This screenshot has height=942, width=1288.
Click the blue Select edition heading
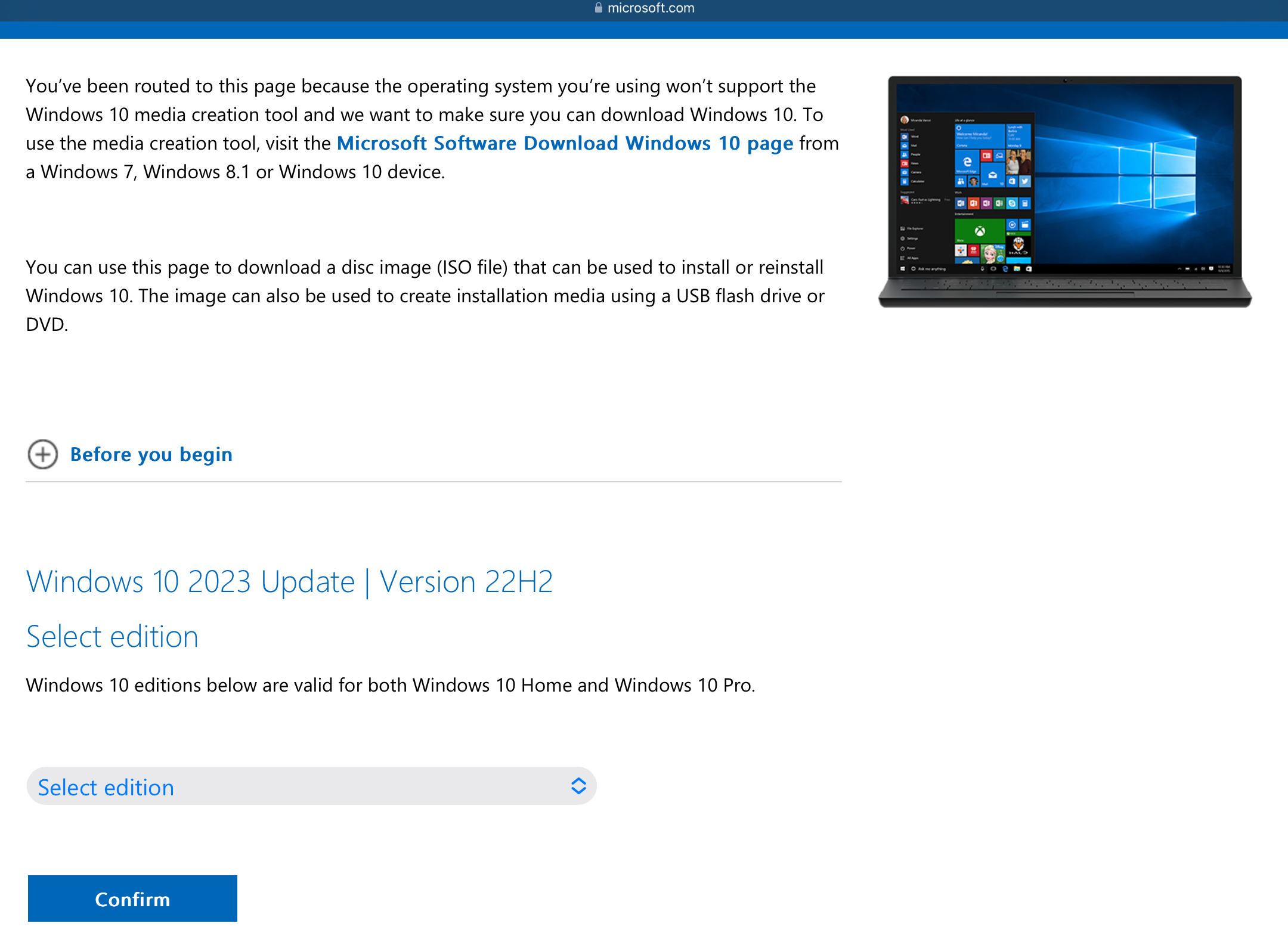pos(112,637)
